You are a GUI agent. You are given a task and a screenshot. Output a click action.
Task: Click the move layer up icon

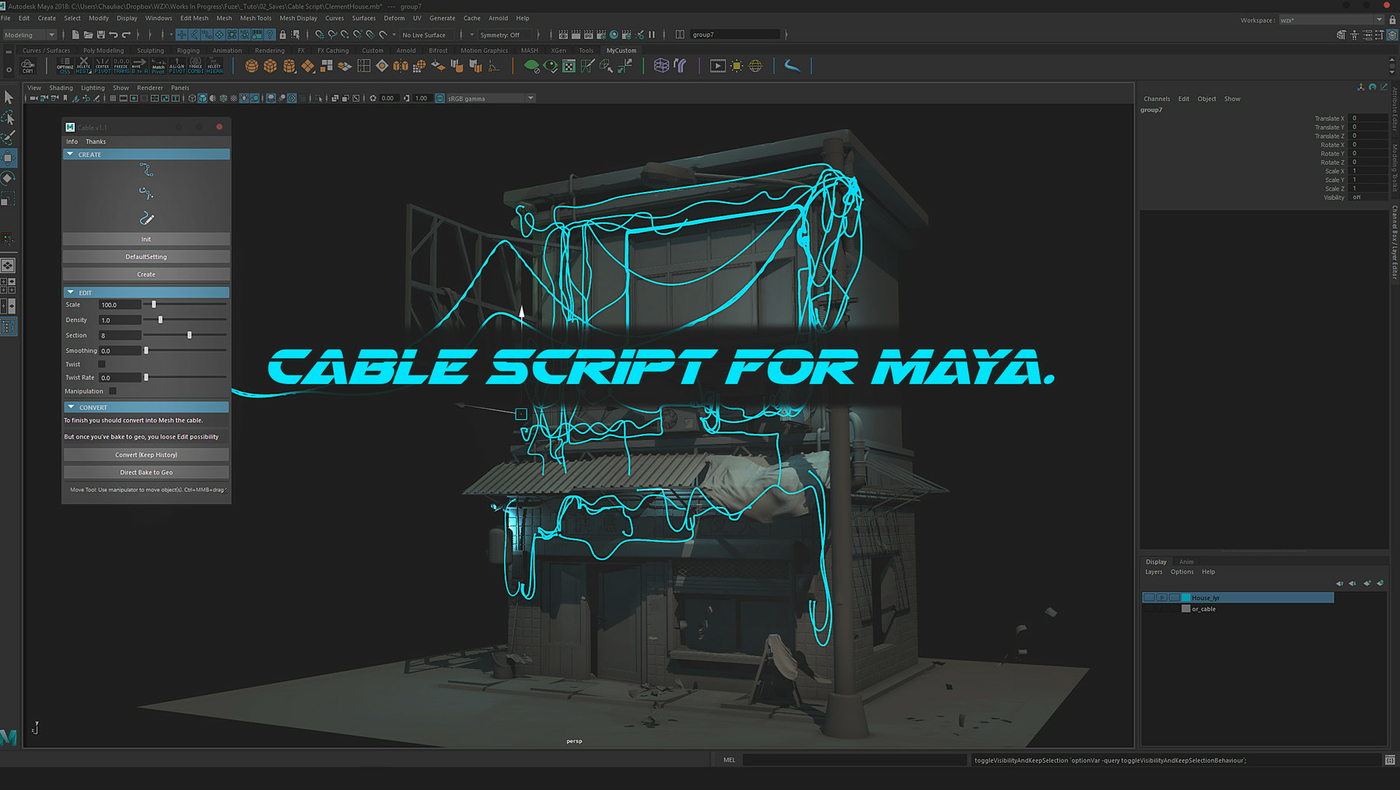tap(1340, 583)
